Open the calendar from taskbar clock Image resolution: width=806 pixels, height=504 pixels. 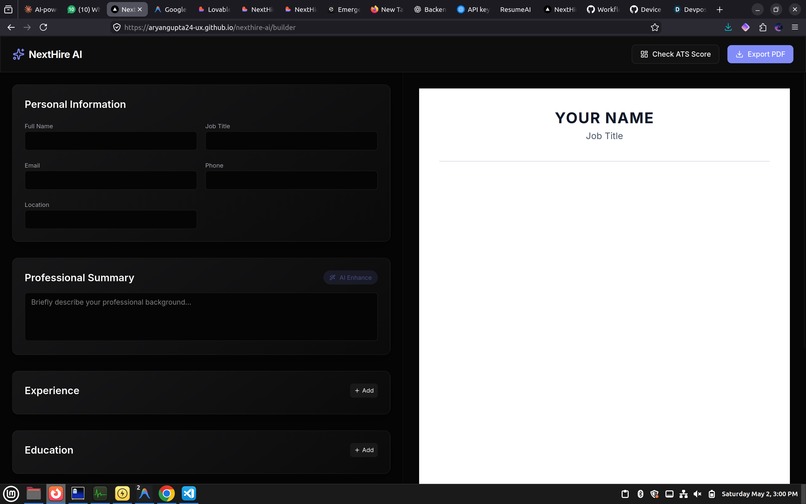pos(760,494)
